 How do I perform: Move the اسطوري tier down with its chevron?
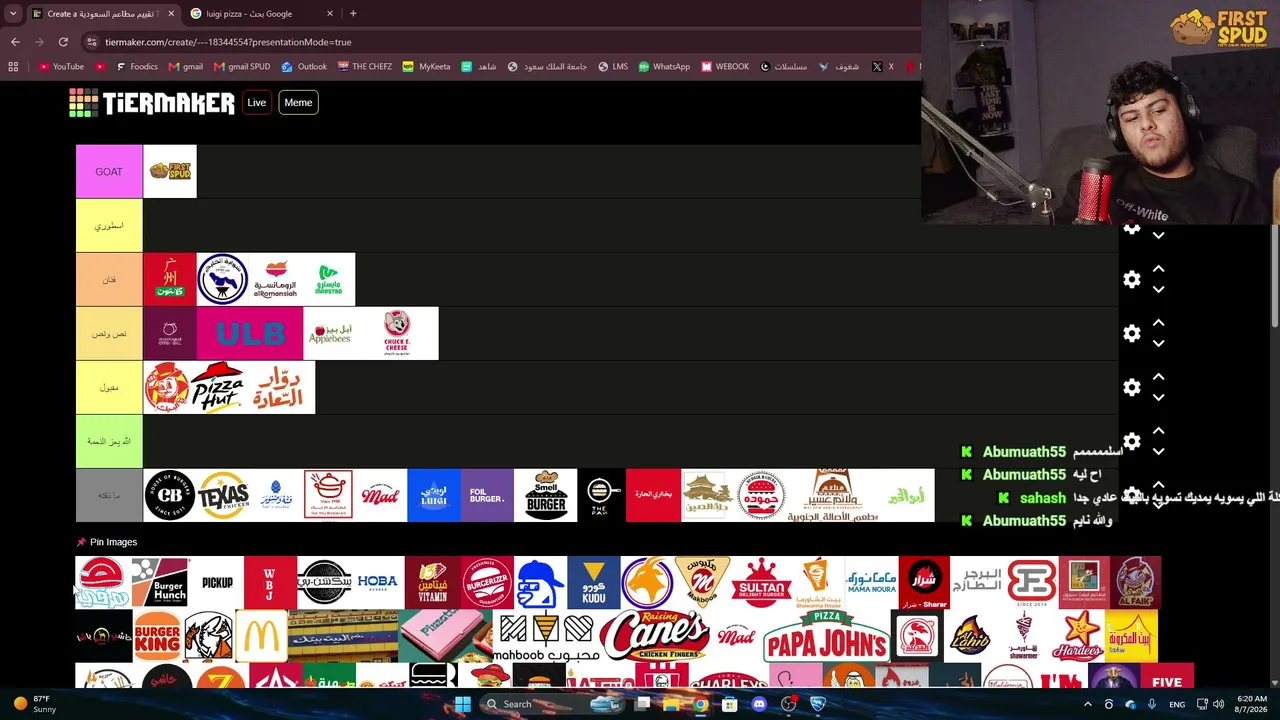[1158, 236]
